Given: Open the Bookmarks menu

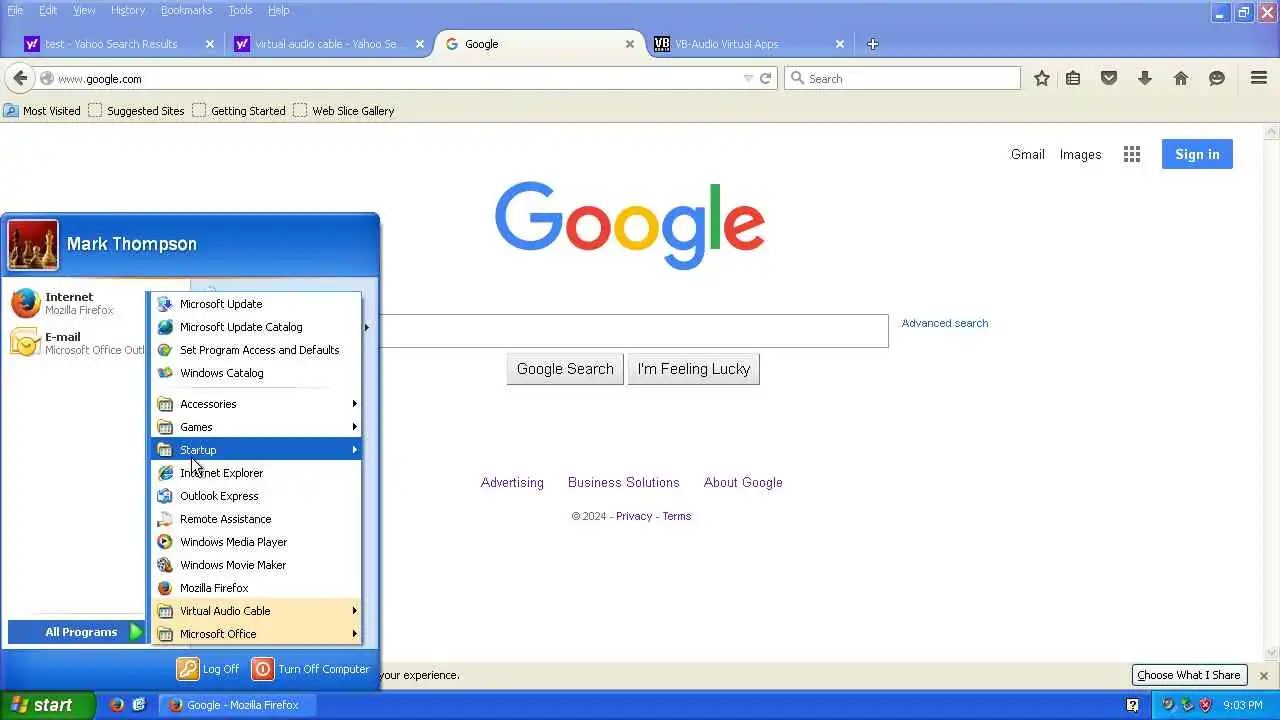Looking at the screenshot, I should point(186,10).
